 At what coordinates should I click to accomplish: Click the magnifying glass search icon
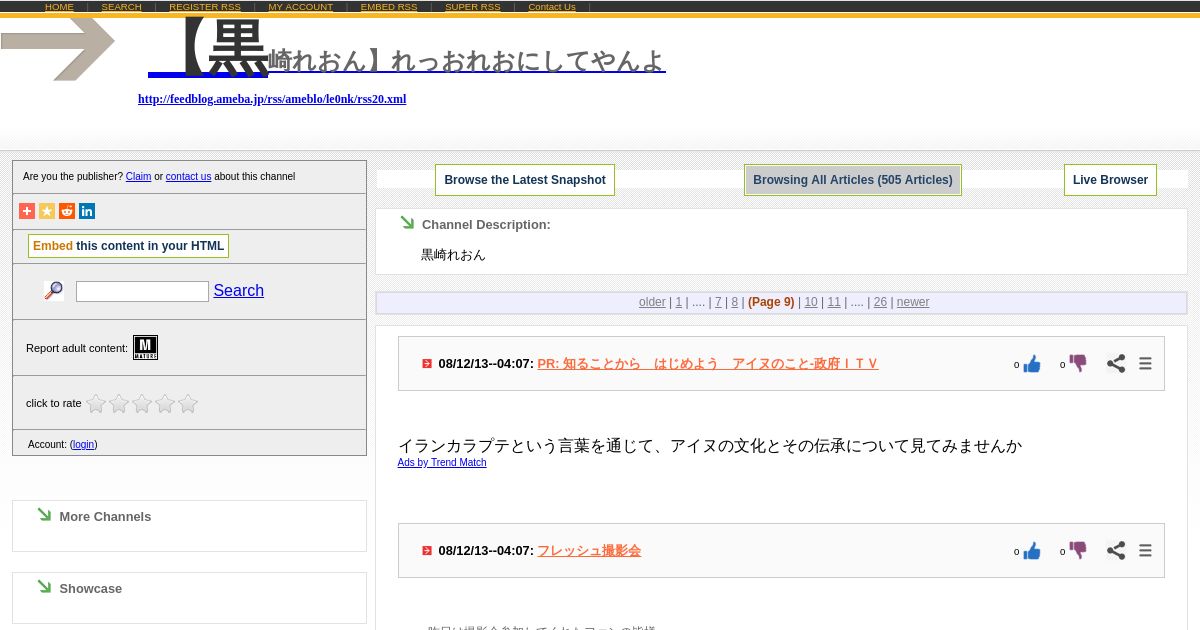pos(54,291)
